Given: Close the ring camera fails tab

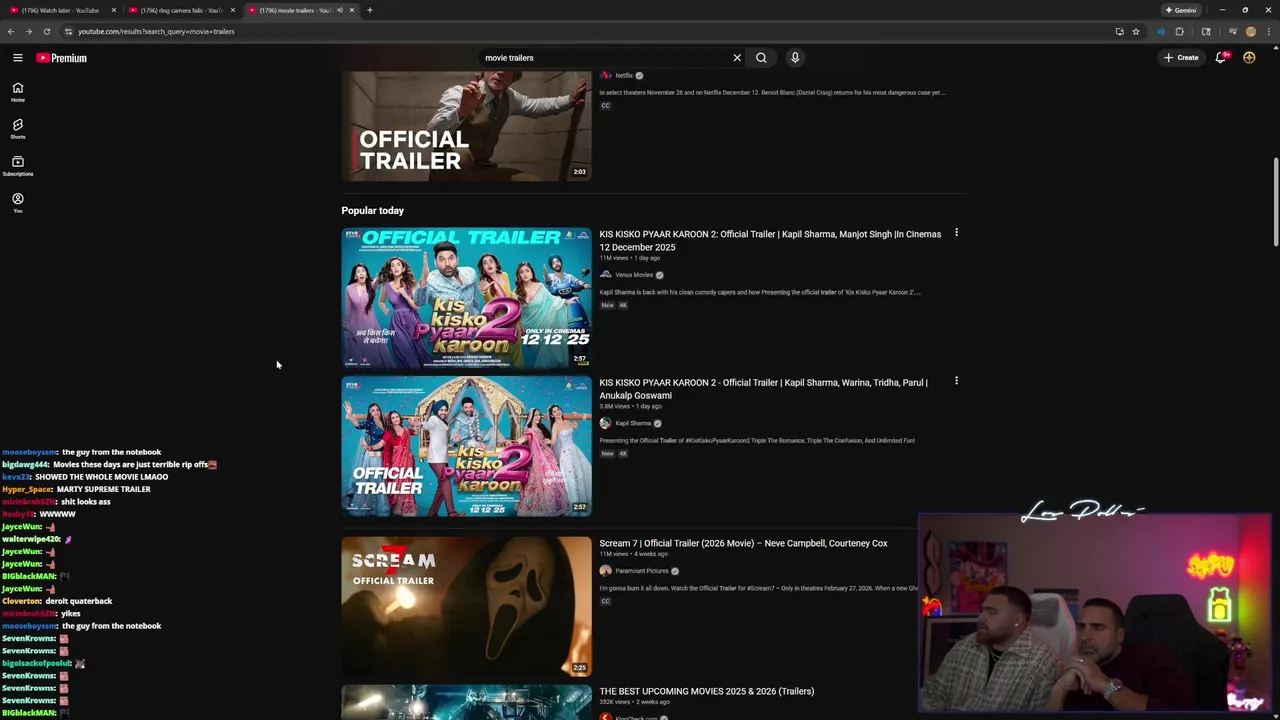Looking at the screenshot, I should coord(233,10).
